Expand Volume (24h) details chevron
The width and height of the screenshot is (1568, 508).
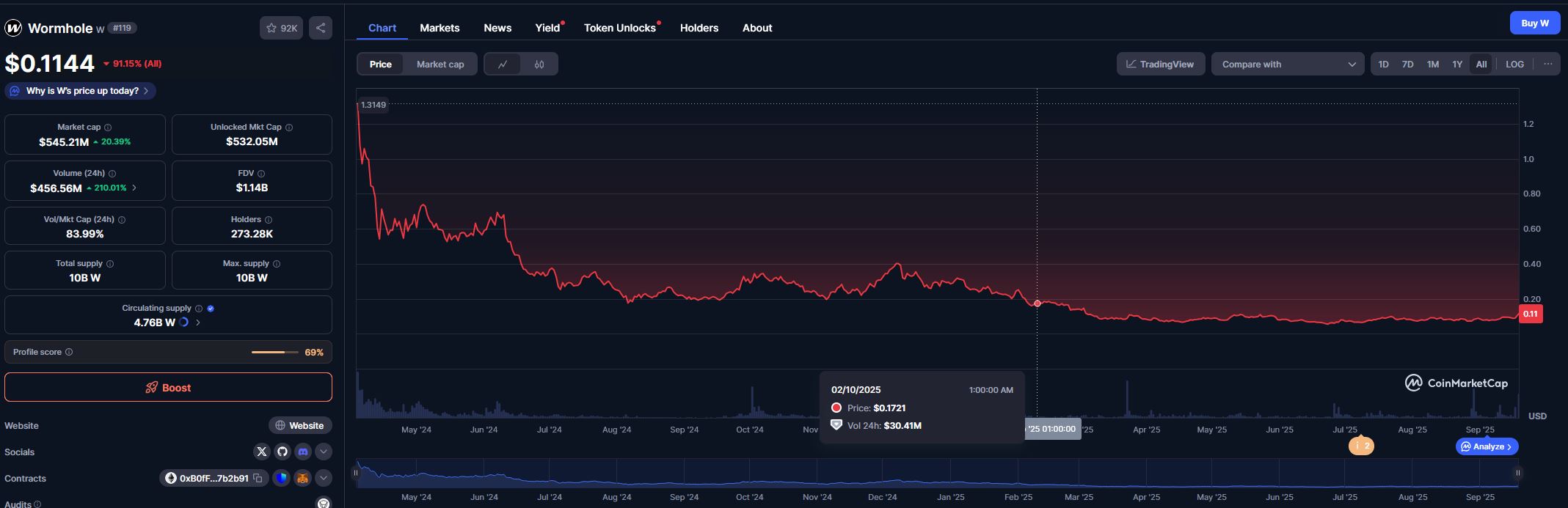tap(134, 188)
